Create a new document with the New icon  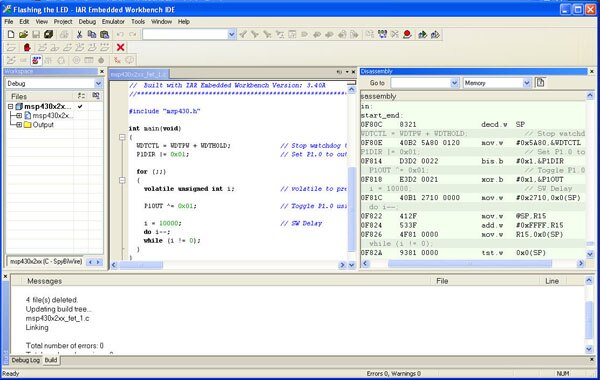point(11,34)
